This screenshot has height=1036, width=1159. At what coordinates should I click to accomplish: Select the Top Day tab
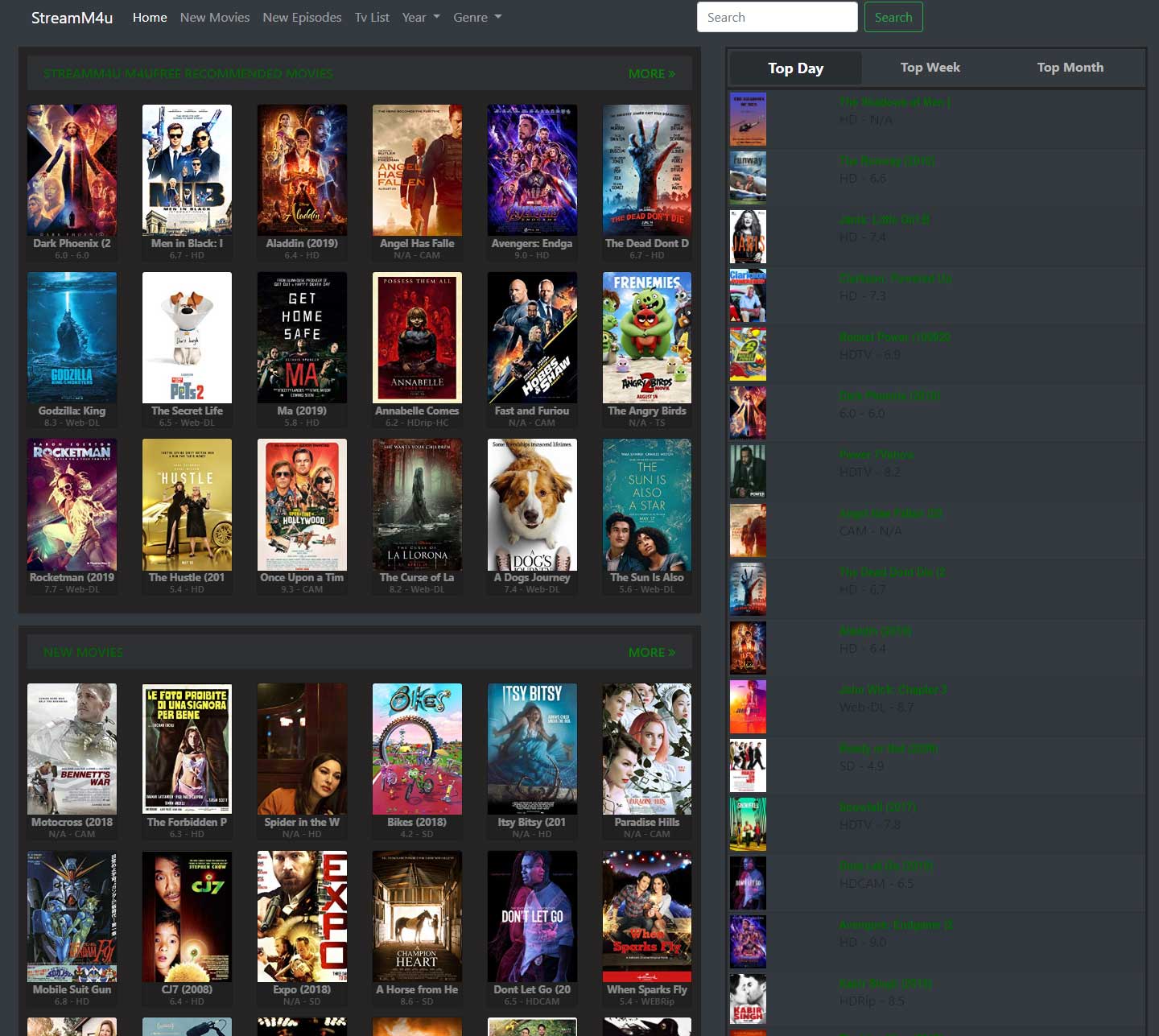pos(795,68)
